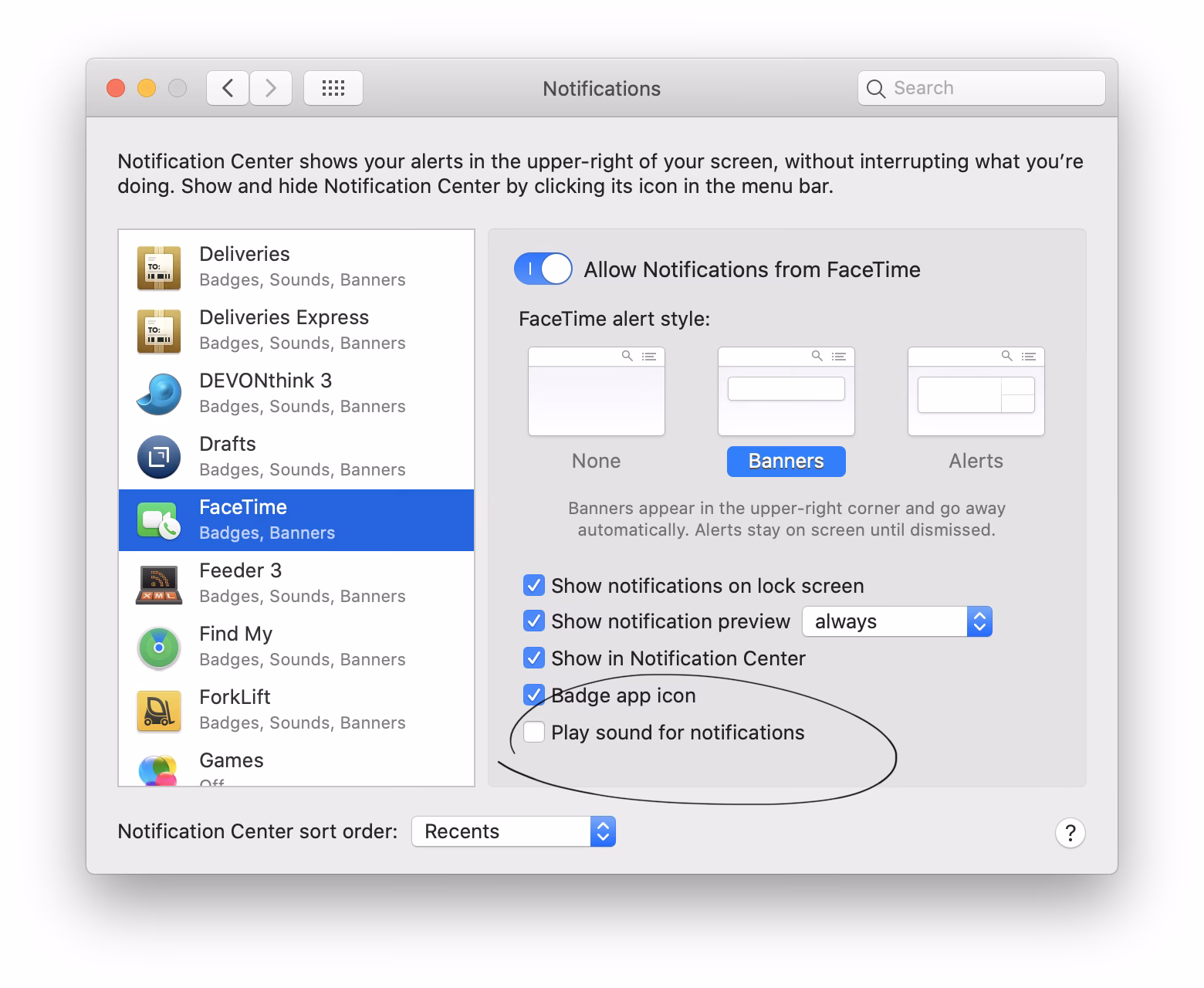Turn off Allow Notifications from FaceTime
This screenshot has width=1204, height=988.
543,269
